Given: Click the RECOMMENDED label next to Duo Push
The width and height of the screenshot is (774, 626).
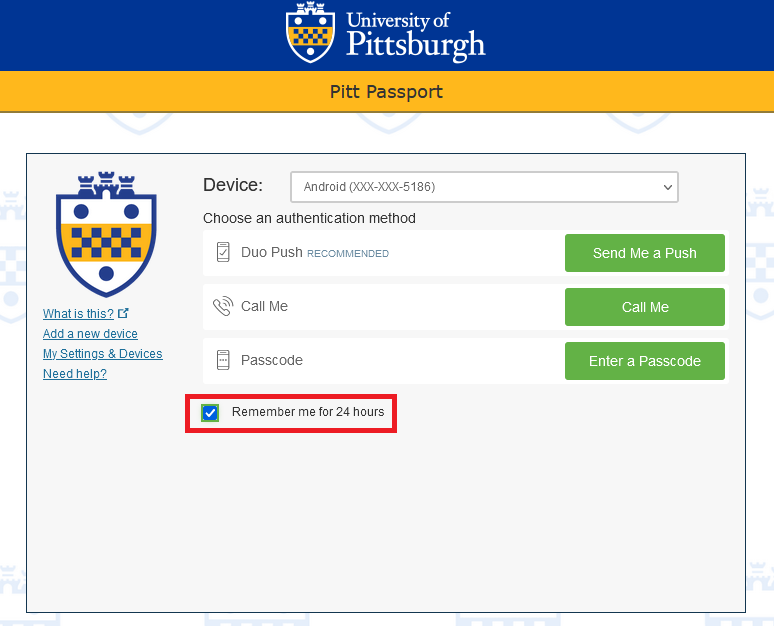Looking at the screenshot, I should [x=348, y=254].
